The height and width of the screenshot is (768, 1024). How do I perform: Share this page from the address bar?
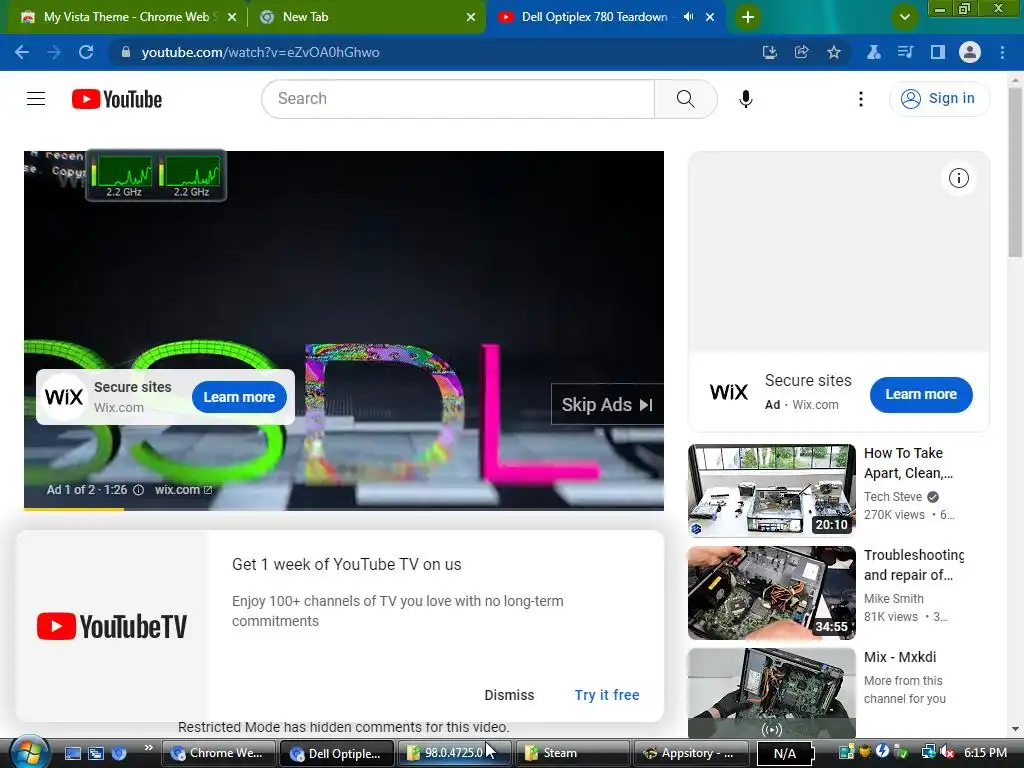click(x=801, y=52)
